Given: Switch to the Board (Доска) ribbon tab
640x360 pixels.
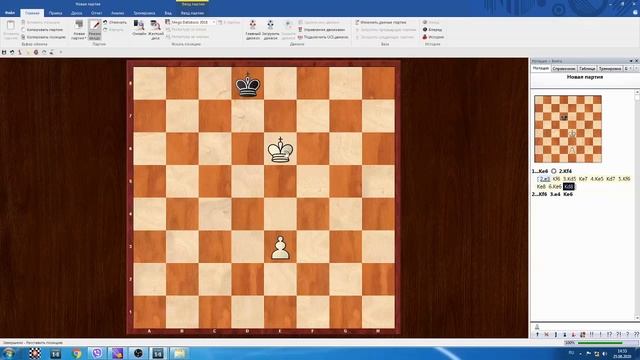Looking at the screenshot, I should 76,13.
